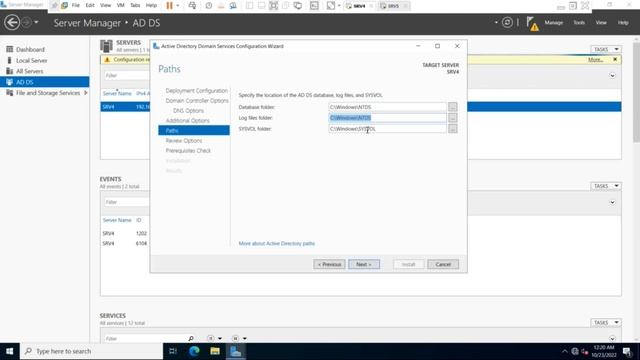The width and height of the screenshot is (640, 360).
Task: Open File and Storage Services
Action: point(48,93)
